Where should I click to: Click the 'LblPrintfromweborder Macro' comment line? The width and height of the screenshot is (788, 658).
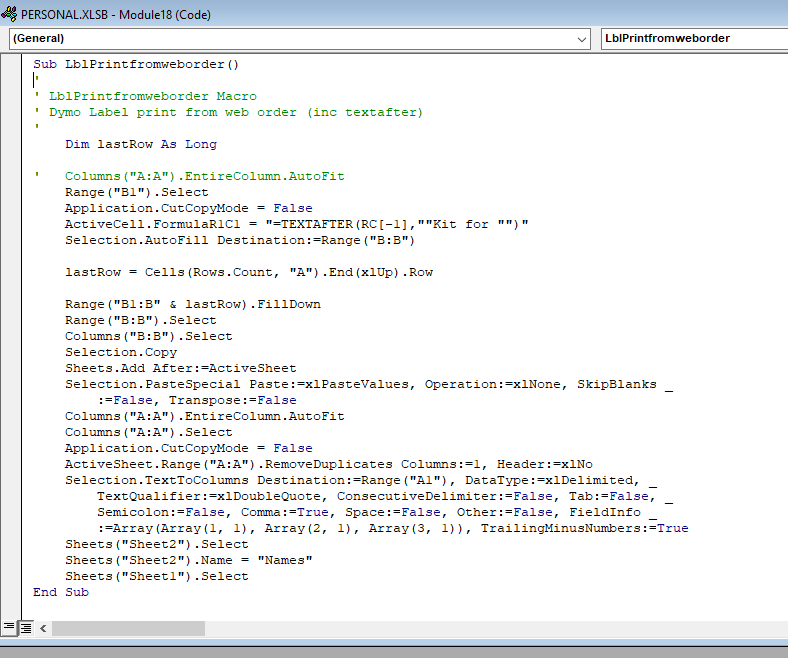145,97
